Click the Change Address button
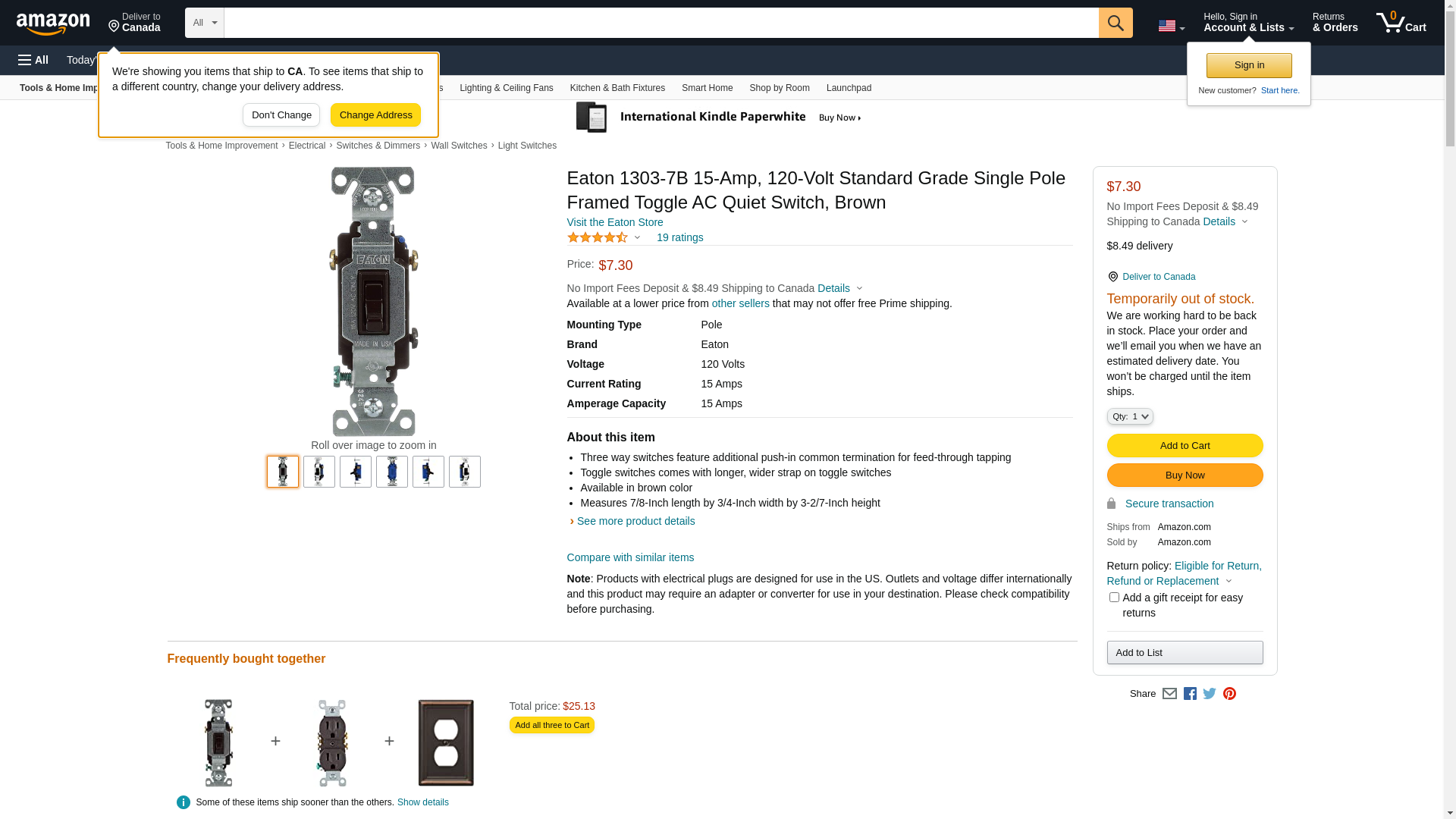This screenshot has width=1456, height=819. pyautogui.click(x=375, y=115)
